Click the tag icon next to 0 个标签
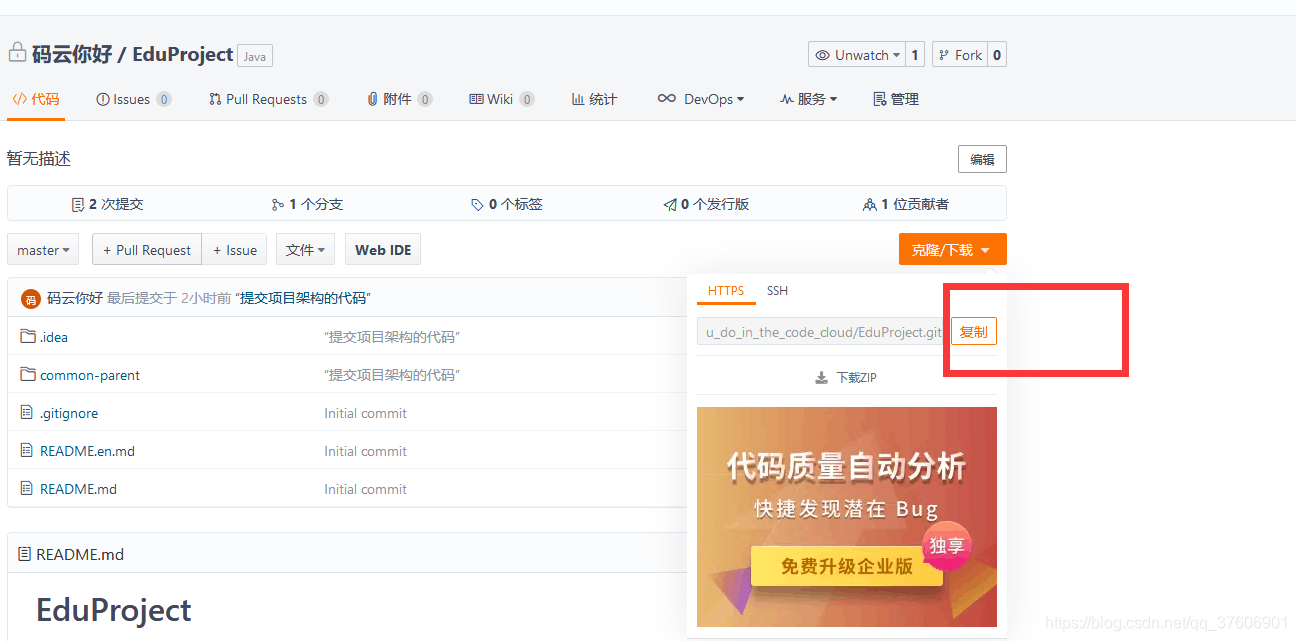 (477, 203)
